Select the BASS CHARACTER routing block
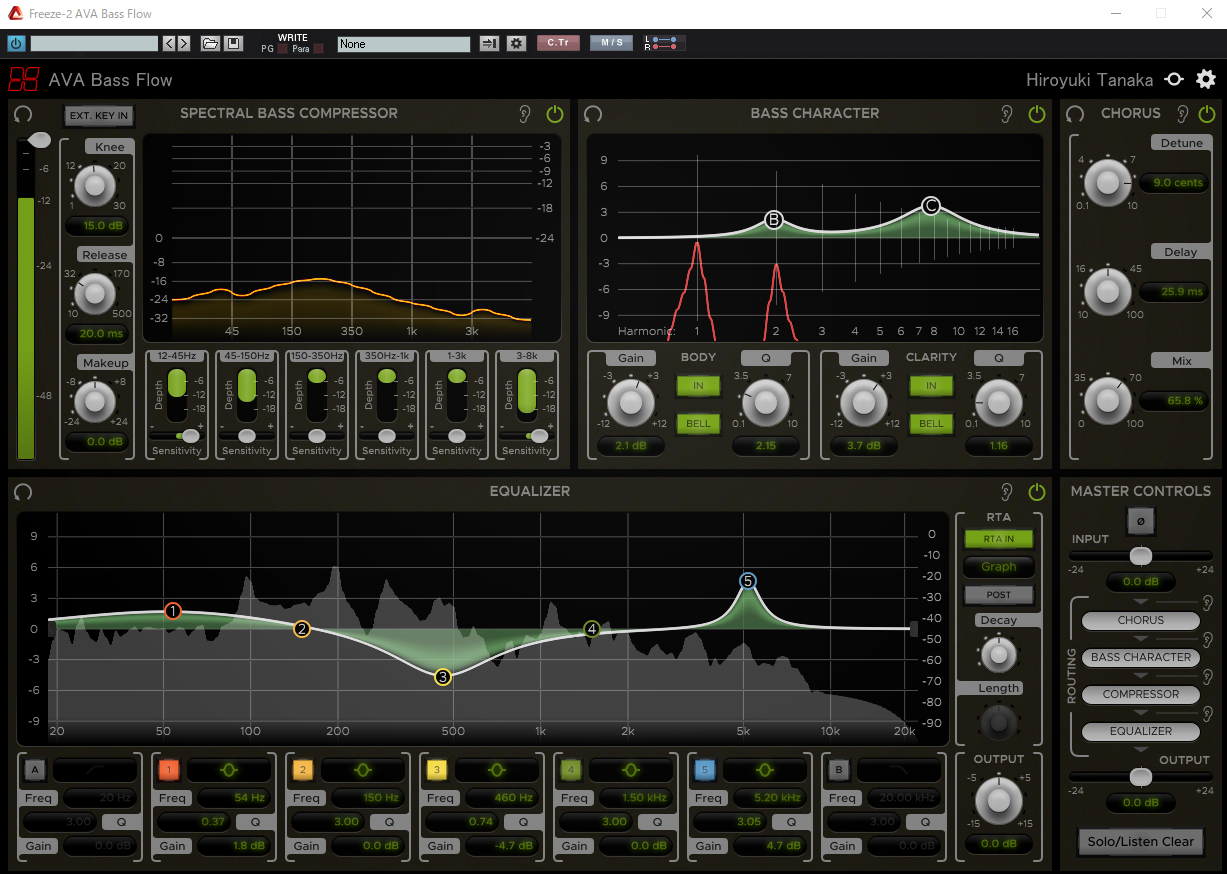 (1140, 657)
